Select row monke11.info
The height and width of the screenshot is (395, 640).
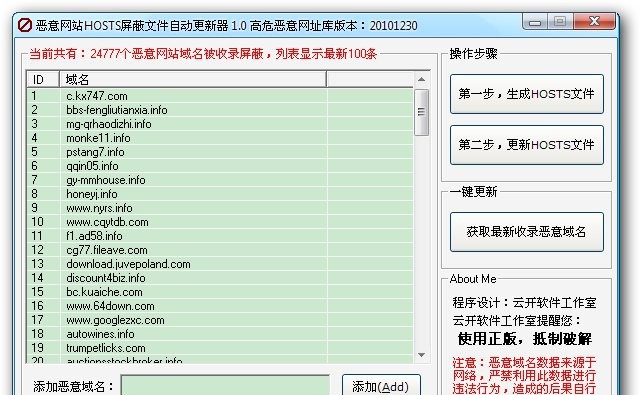[220, 138]
